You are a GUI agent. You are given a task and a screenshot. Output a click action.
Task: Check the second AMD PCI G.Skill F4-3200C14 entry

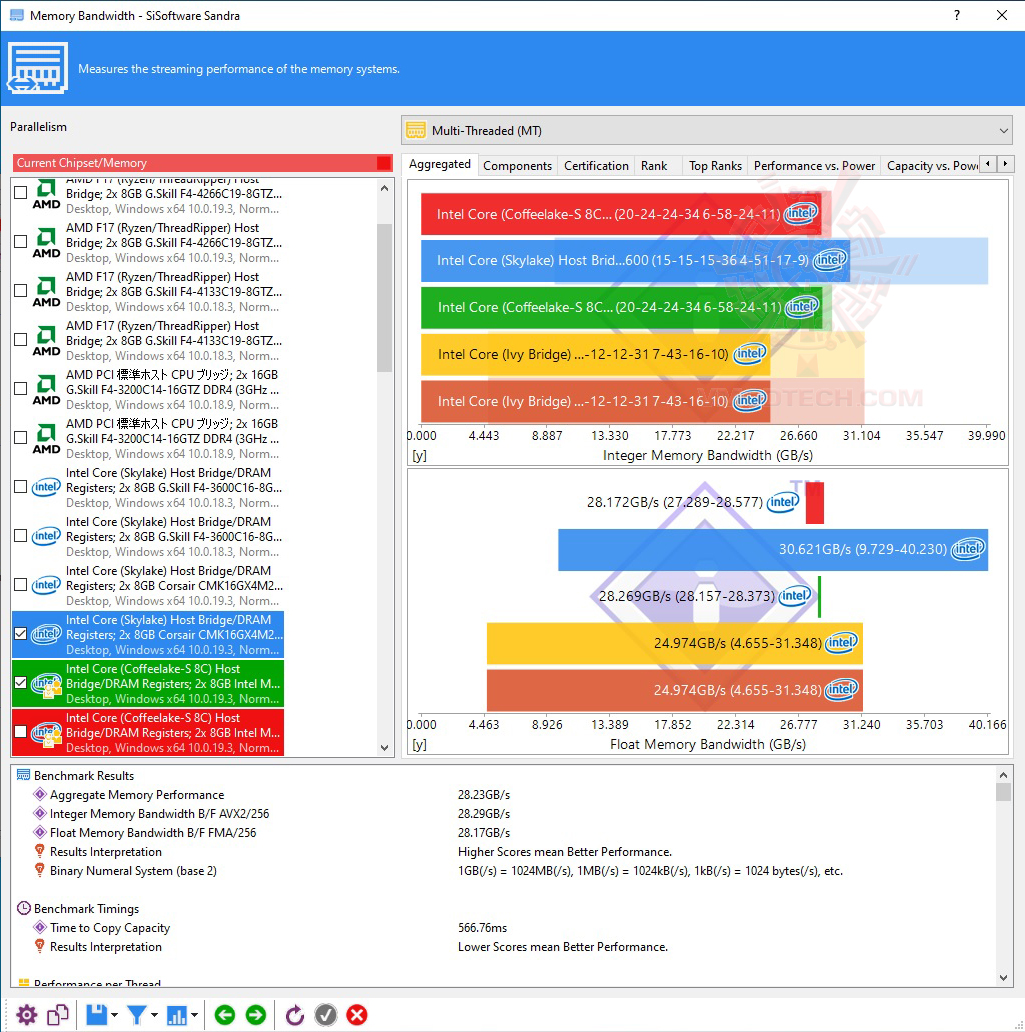pos(20,438)
